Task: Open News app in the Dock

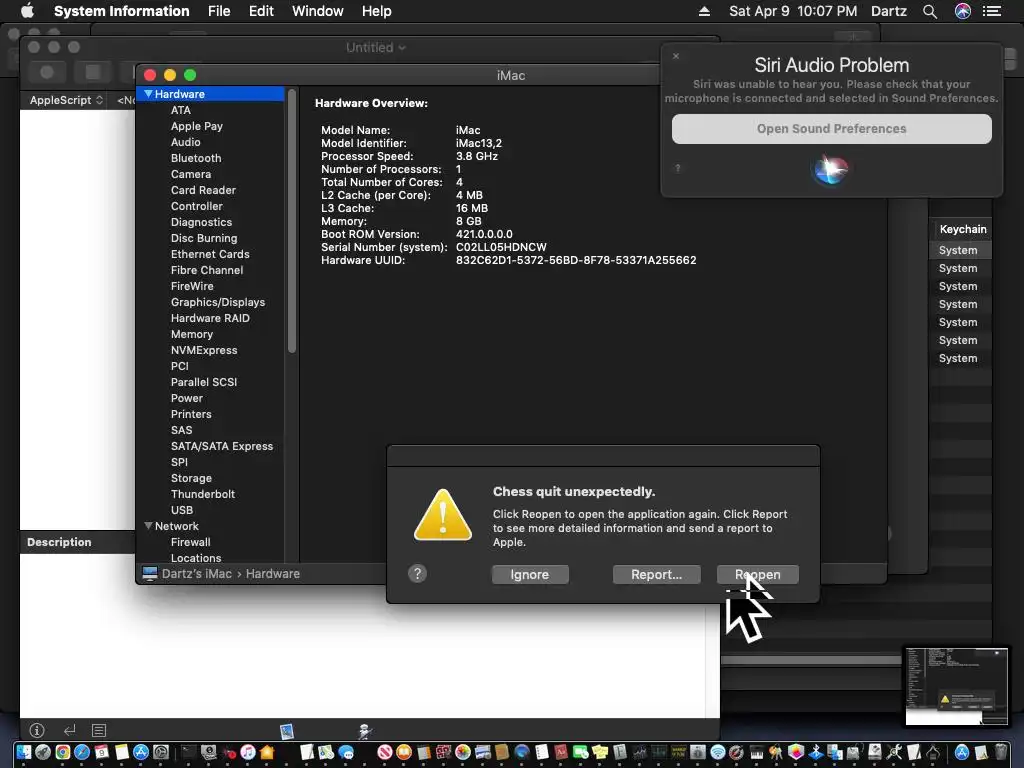Action: pos(385,752)
